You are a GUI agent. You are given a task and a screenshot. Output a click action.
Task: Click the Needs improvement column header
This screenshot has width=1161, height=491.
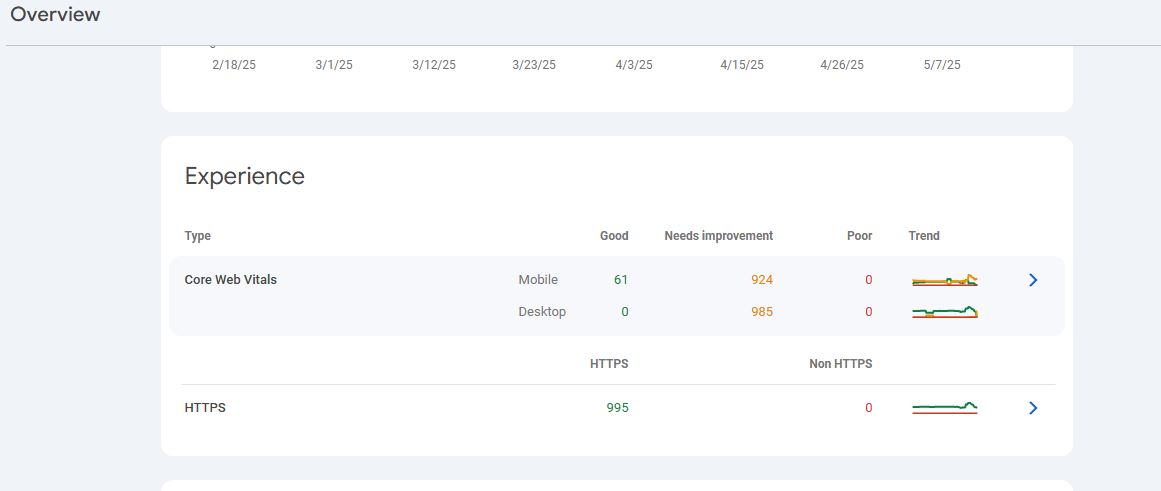pos(718,236)
